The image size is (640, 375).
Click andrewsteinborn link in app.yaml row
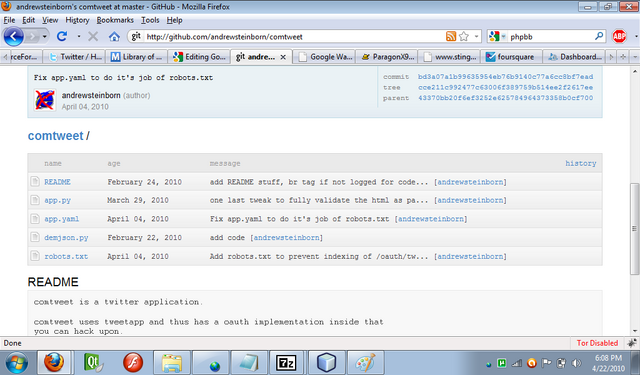tap(431, 219)
